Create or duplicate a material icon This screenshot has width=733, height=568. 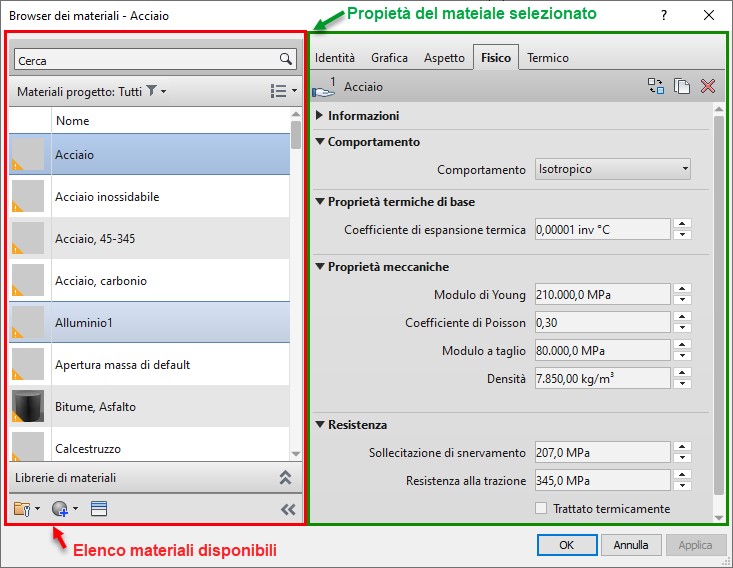[60, 509]
